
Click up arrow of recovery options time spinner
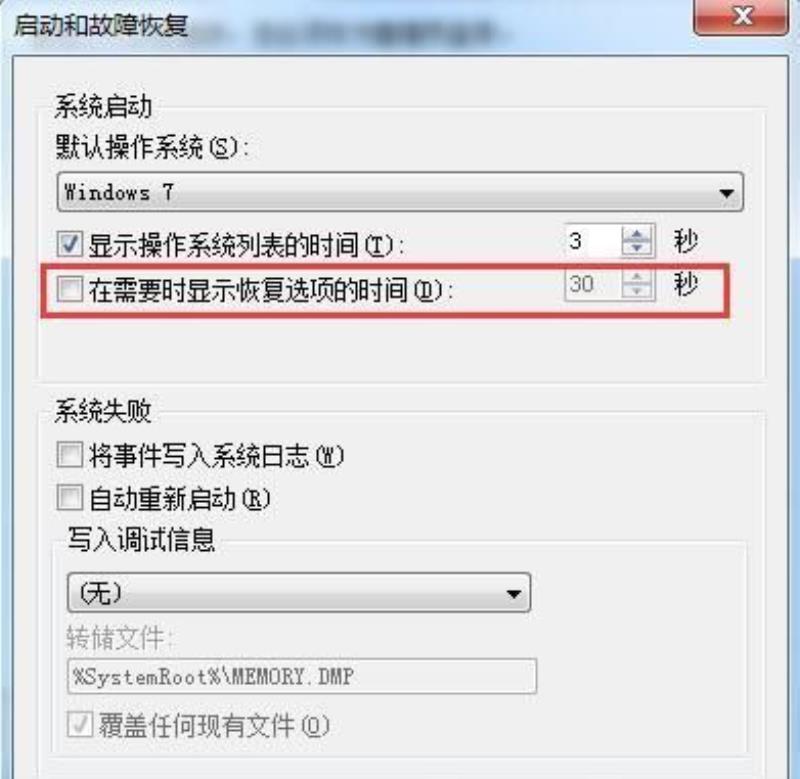637,278
